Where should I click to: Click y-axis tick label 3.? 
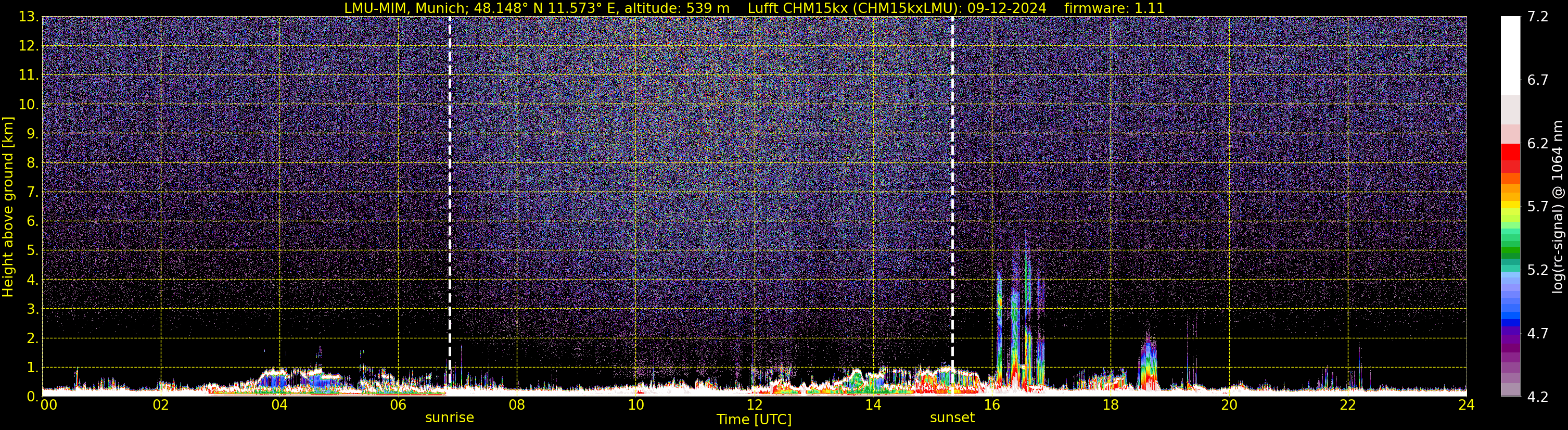[32, 309]
